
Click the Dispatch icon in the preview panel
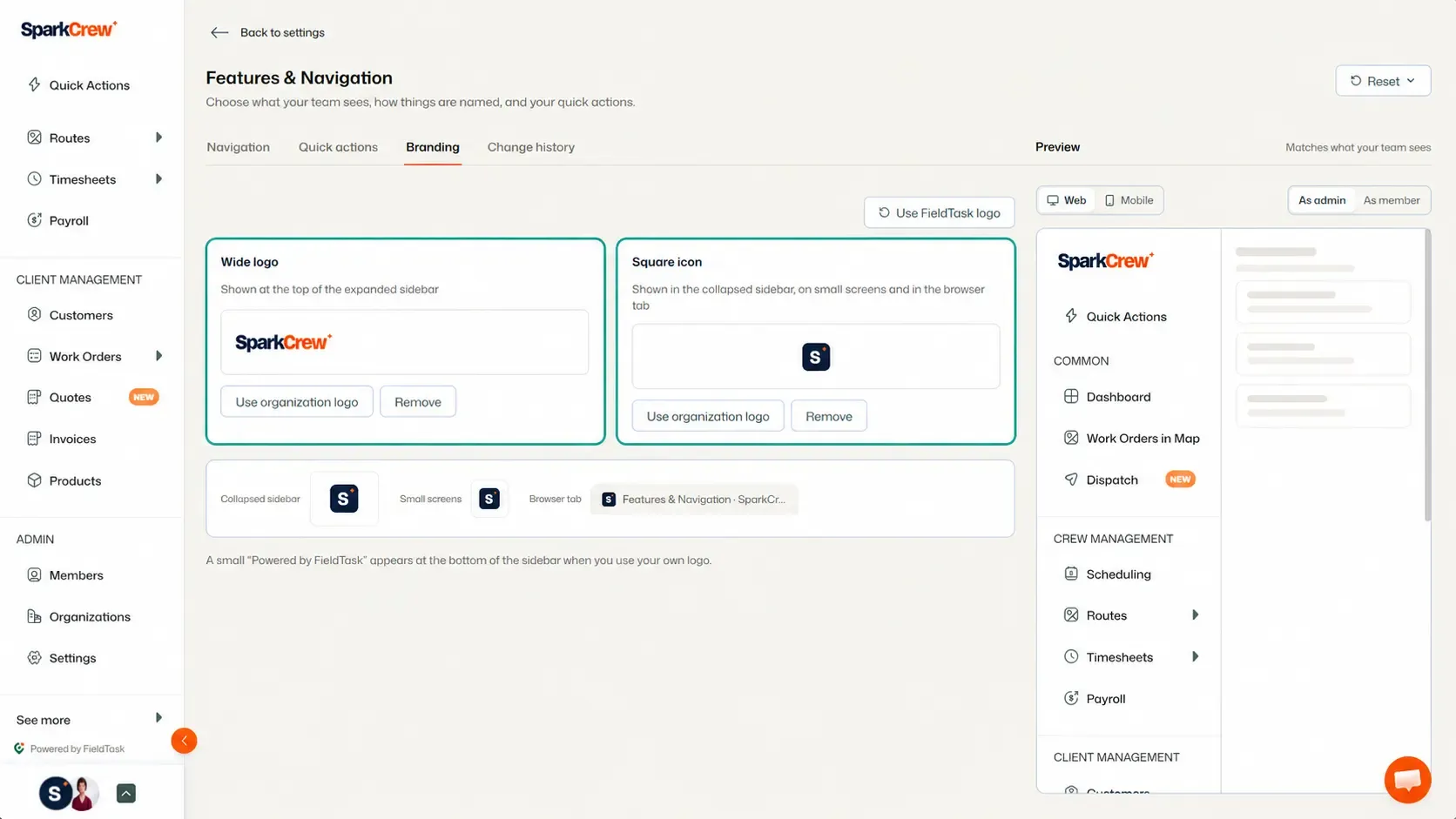[1071, 480]
